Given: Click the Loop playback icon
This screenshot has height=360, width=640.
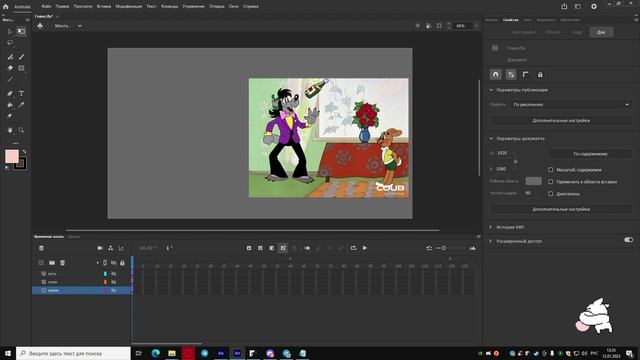Looking at the screenshot, I should click(x=353, y=248).
